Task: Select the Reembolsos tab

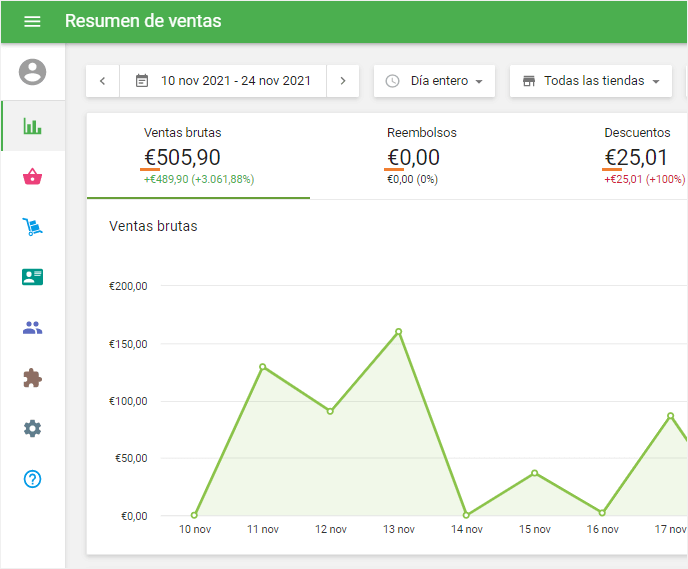Action: coord(421,156)
